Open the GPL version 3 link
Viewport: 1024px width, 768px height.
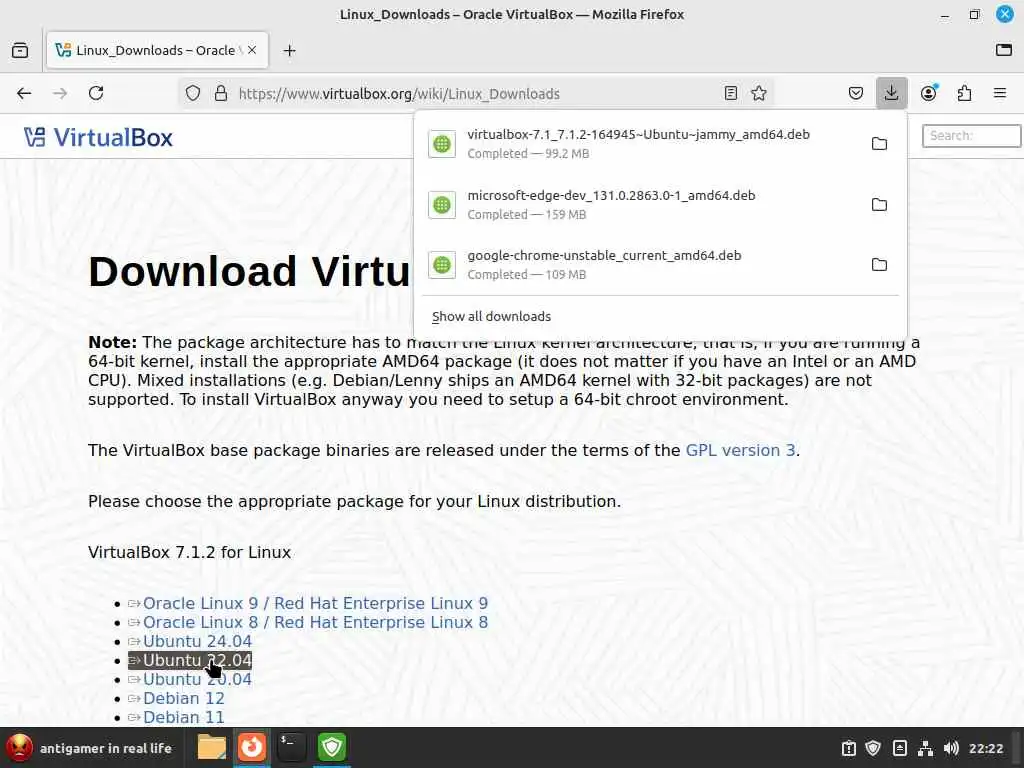coord(740,451)
